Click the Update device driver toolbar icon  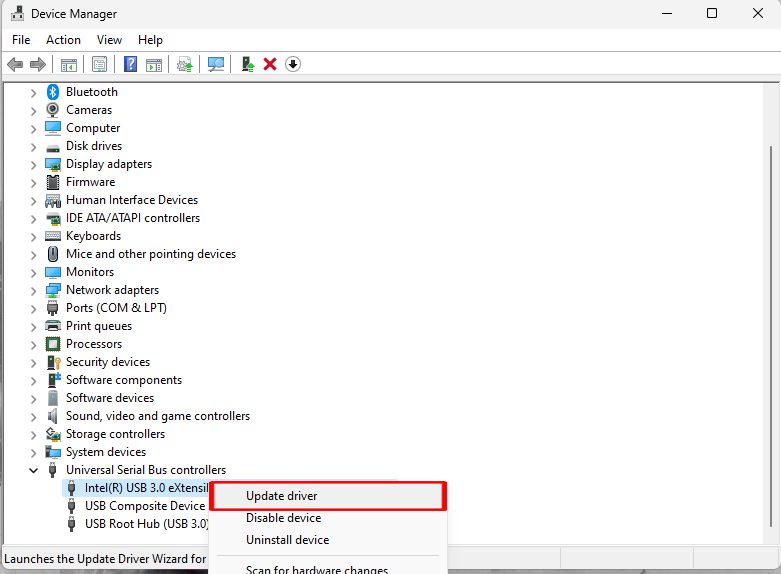point(185,64)
